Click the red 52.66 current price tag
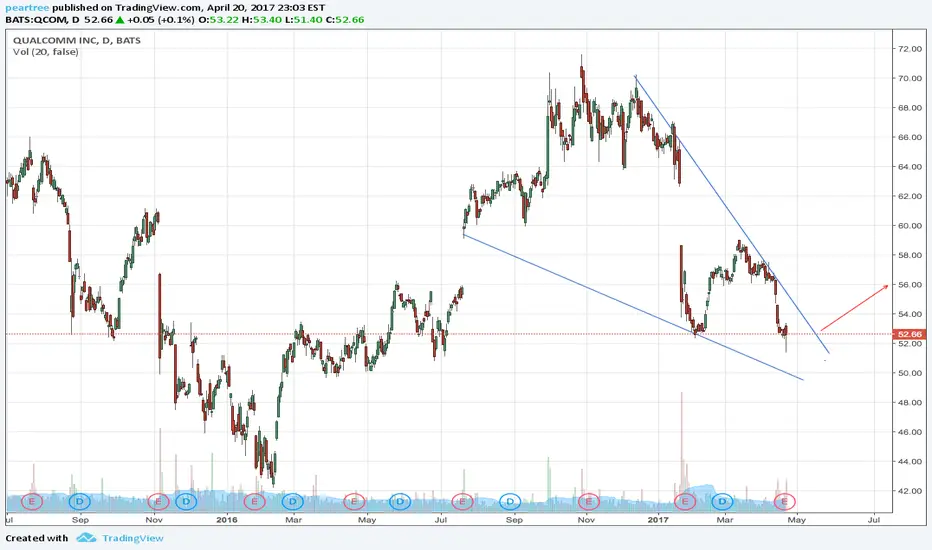Screen dimensions: 932x550 click(909, 334)
